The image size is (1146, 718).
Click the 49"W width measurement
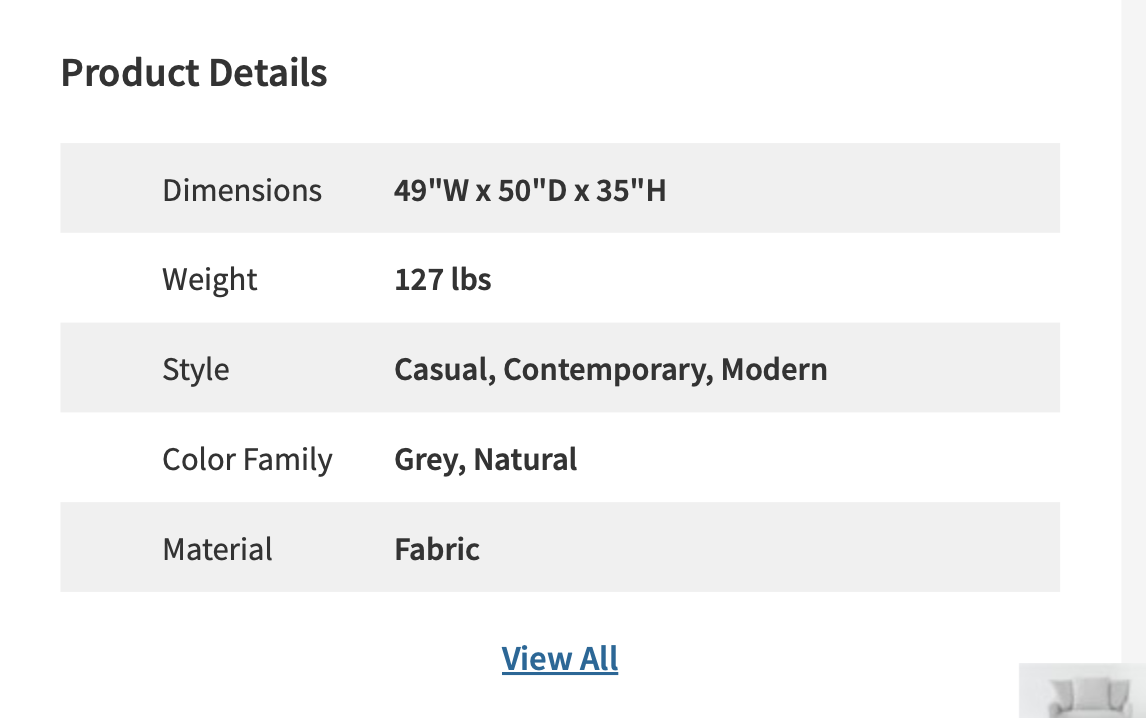pyautogui.click(x=432, y=190)
